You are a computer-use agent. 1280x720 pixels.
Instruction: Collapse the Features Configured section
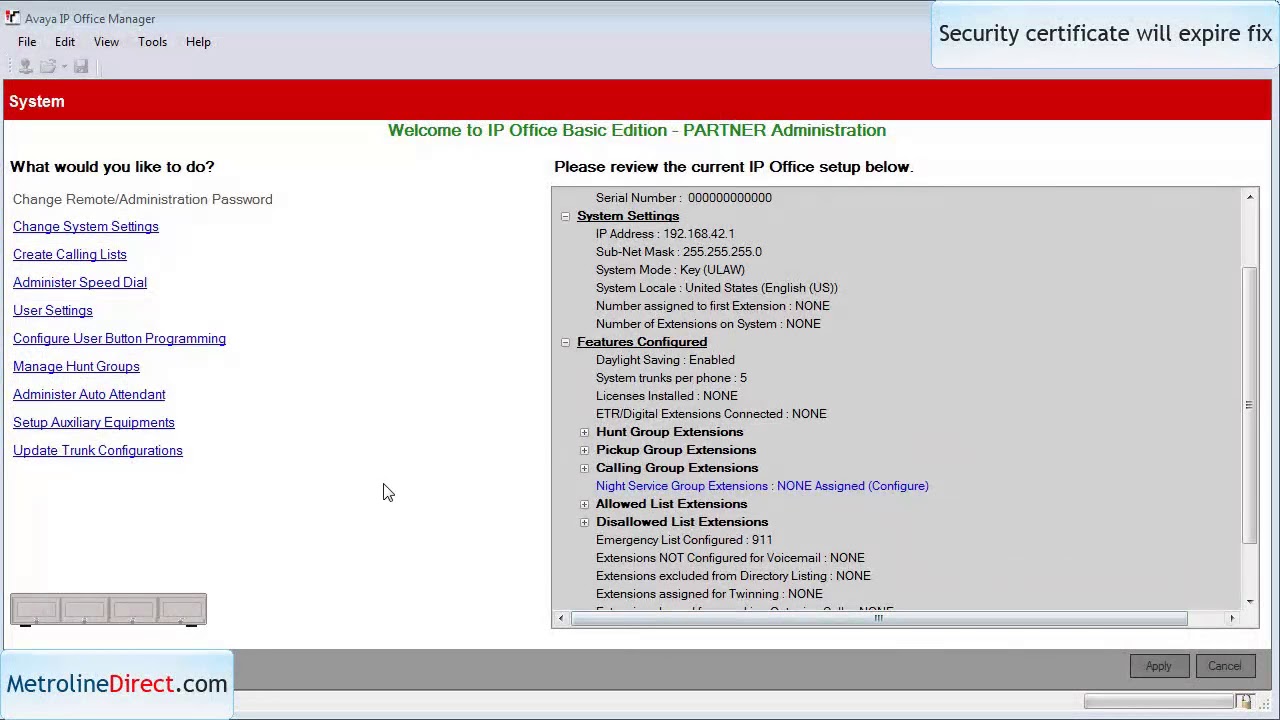pos(565,342)
